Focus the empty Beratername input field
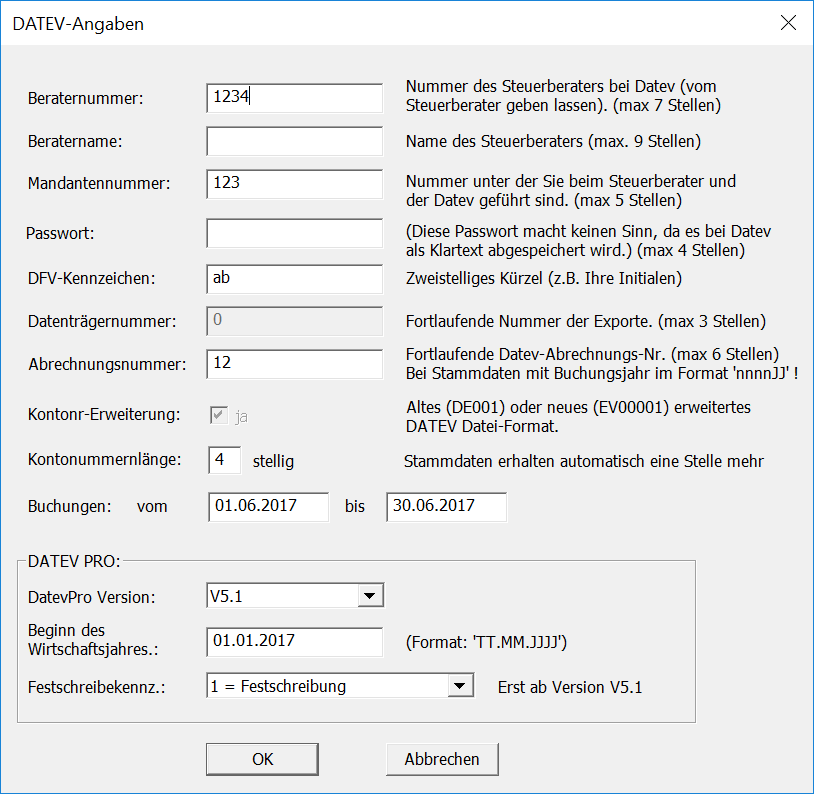This screenshot has width=814, height=794. point(294,141)
